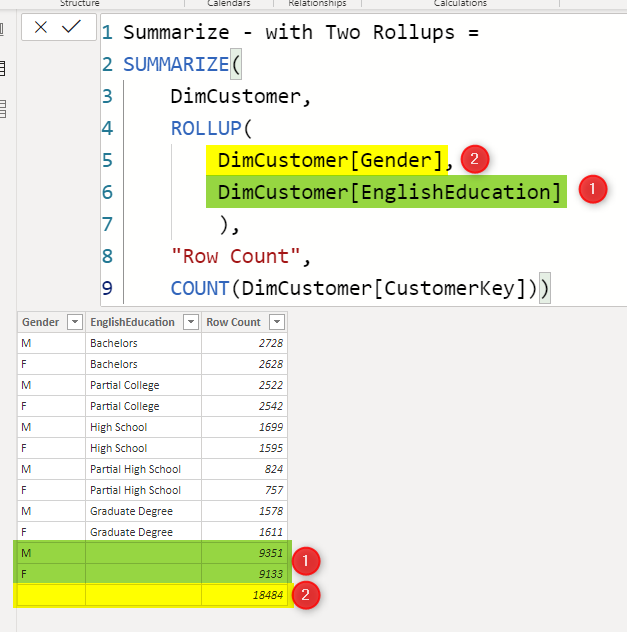The width and height of the screenshot is (627, 632).
Task: Select the cell with value 2522
Action: click(x=244, y=385)
